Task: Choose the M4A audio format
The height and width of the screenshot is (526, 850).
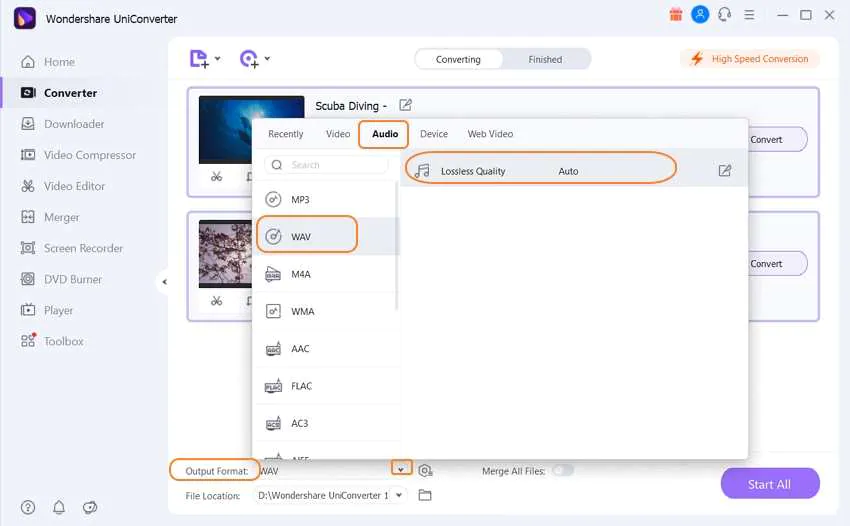Action: click(x=326, y=274)
